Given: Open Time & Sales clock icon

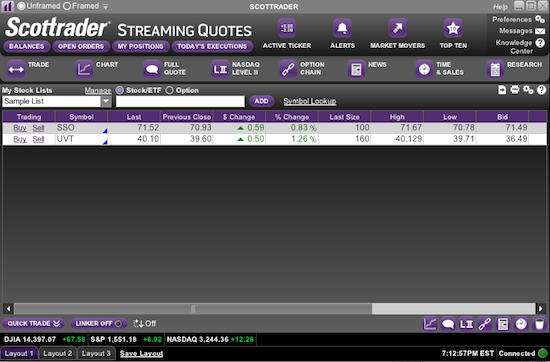Looking at the screenshot, I should point(424,69).
